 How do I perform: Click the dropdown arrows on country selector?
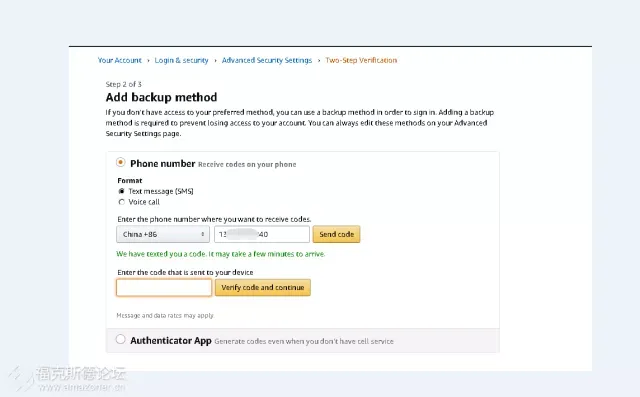pos(202,234)
